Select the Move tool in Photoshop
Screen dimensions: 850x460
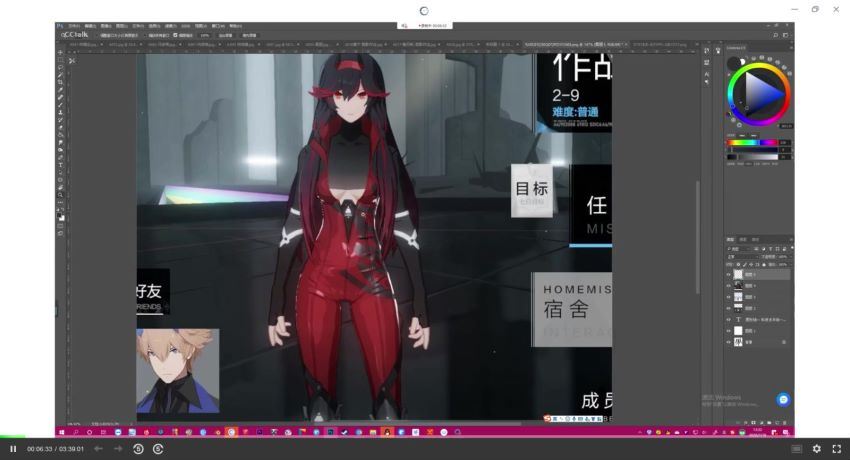pos(60,53)
